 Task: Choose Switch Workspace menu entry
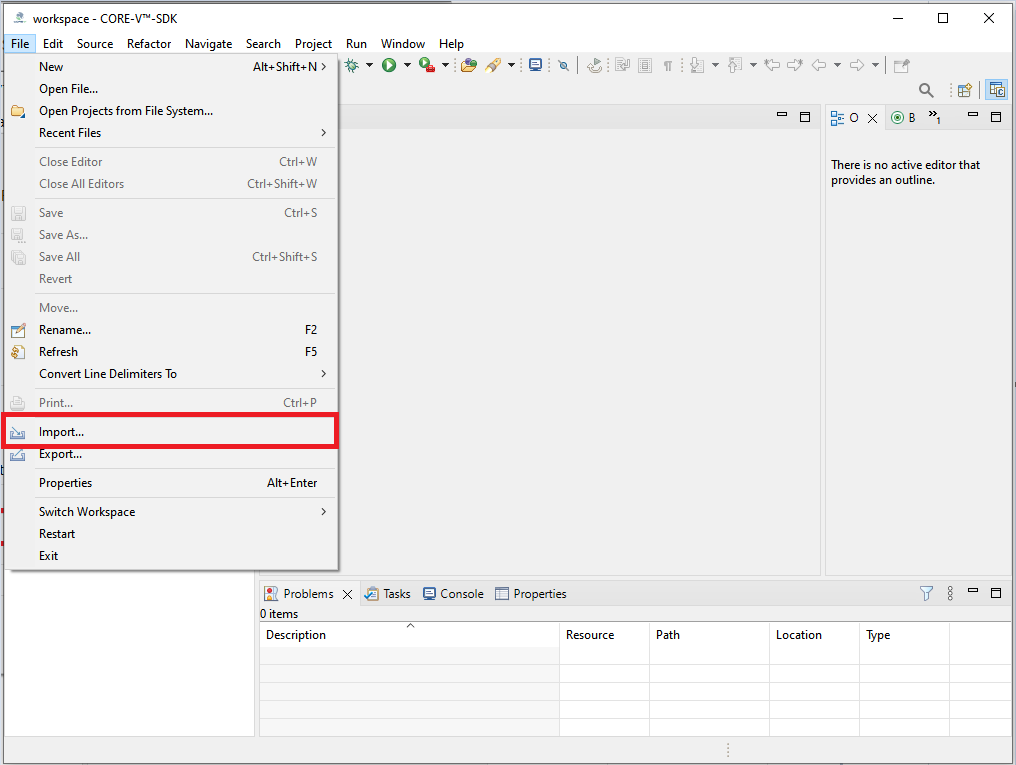pyautogui.click(x=87, y=512)
